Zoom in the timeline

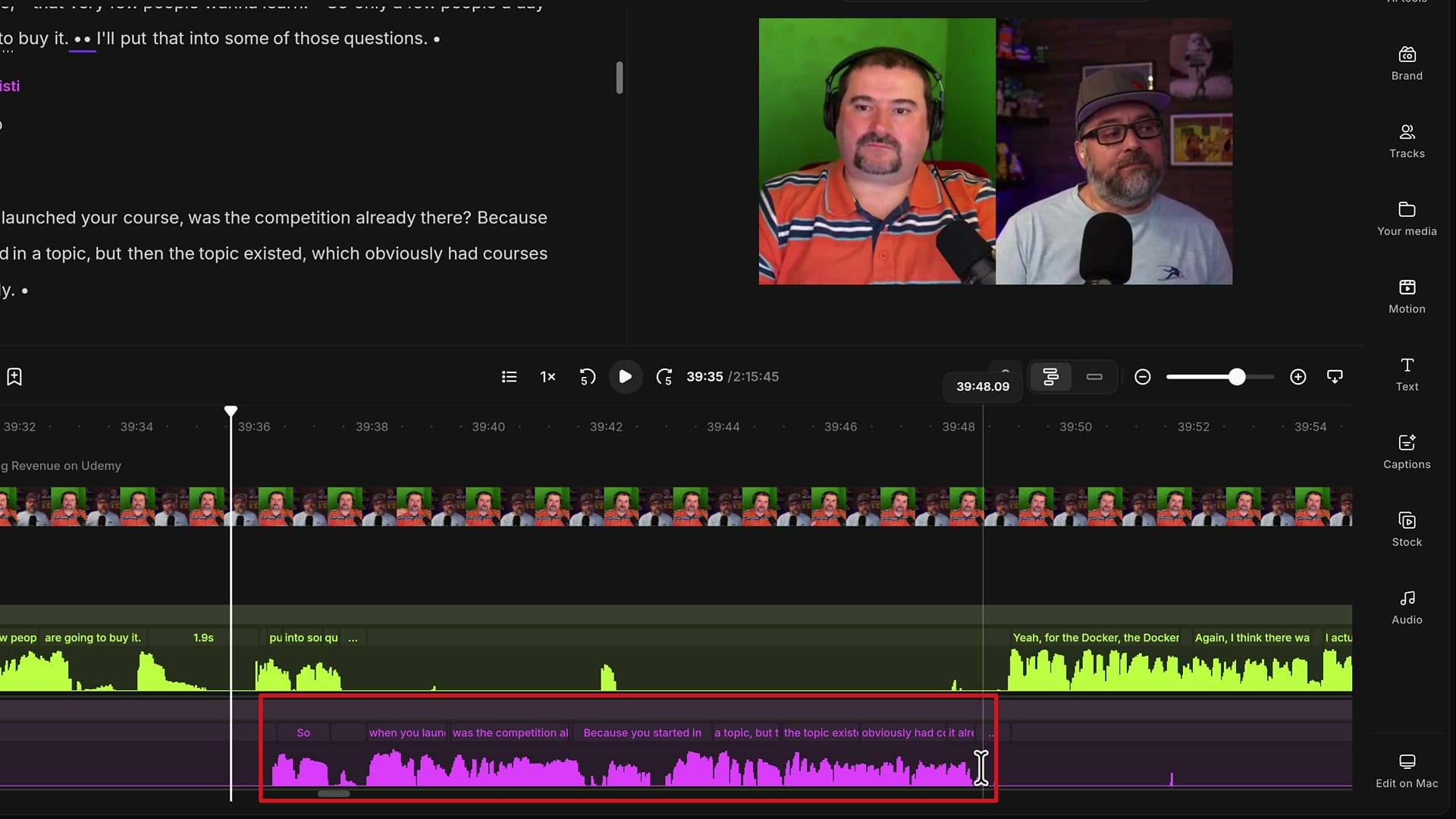[x=1298, y=377]
